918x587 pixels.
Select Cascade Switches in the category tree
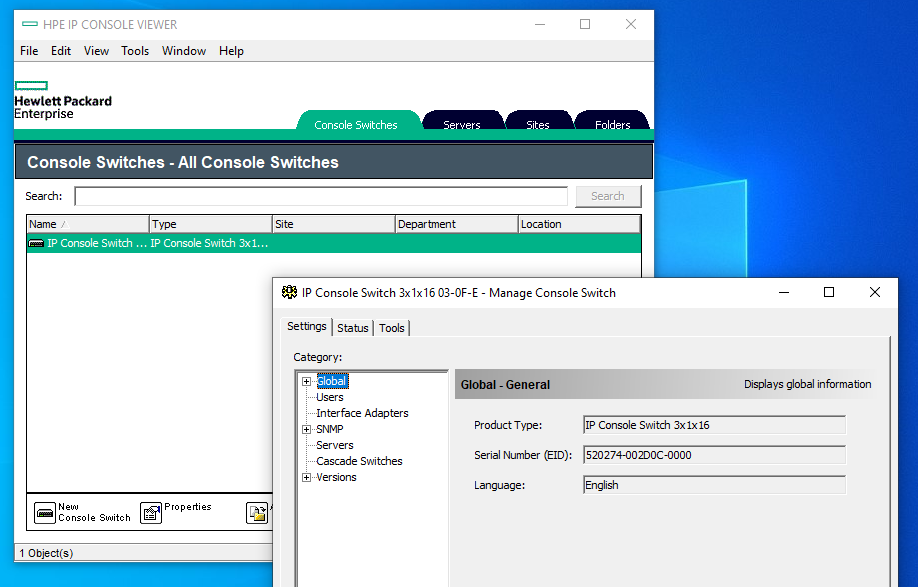tap(359, 461)
